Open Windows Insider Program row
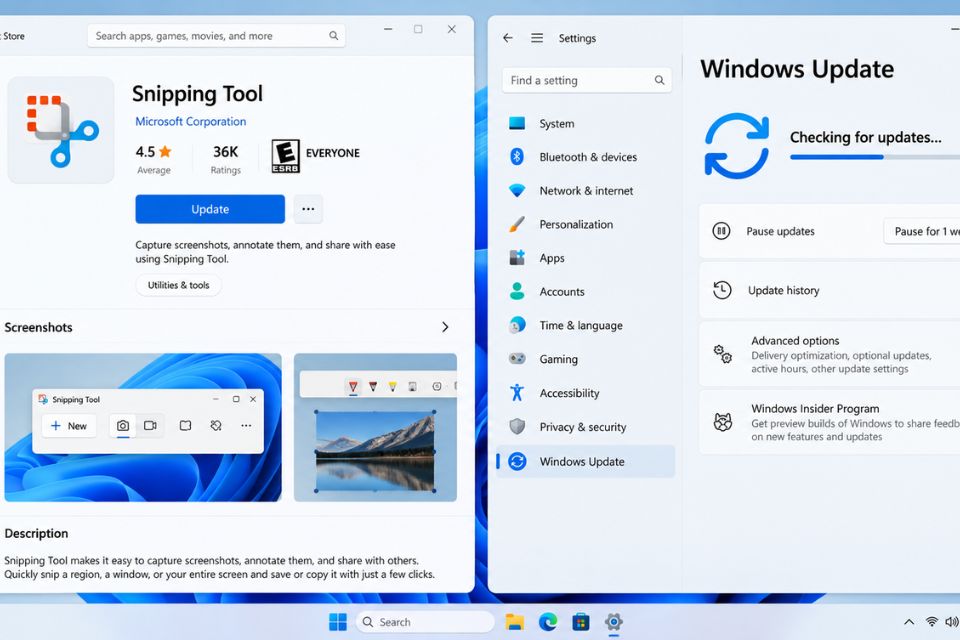Image resolution: width=960 pixels, height=640 pixels. 830,422
